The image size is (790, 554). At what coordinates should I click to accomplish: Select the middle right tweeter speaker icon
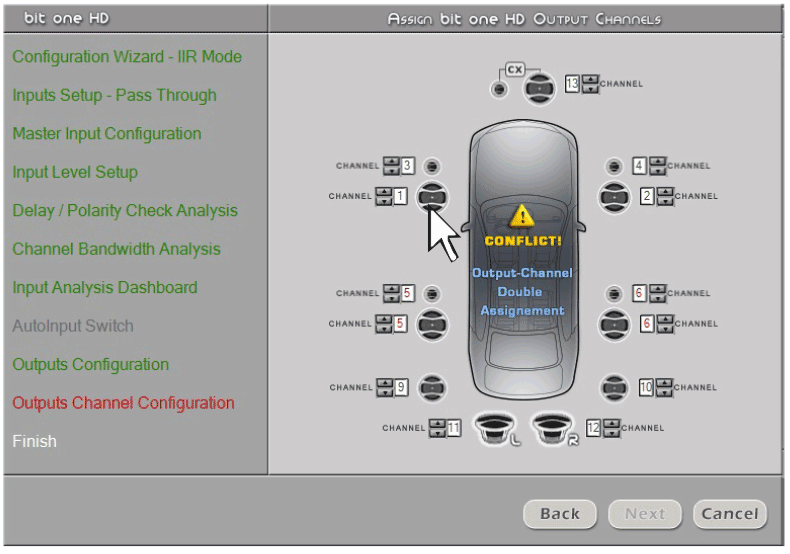[x=614, y=294]
